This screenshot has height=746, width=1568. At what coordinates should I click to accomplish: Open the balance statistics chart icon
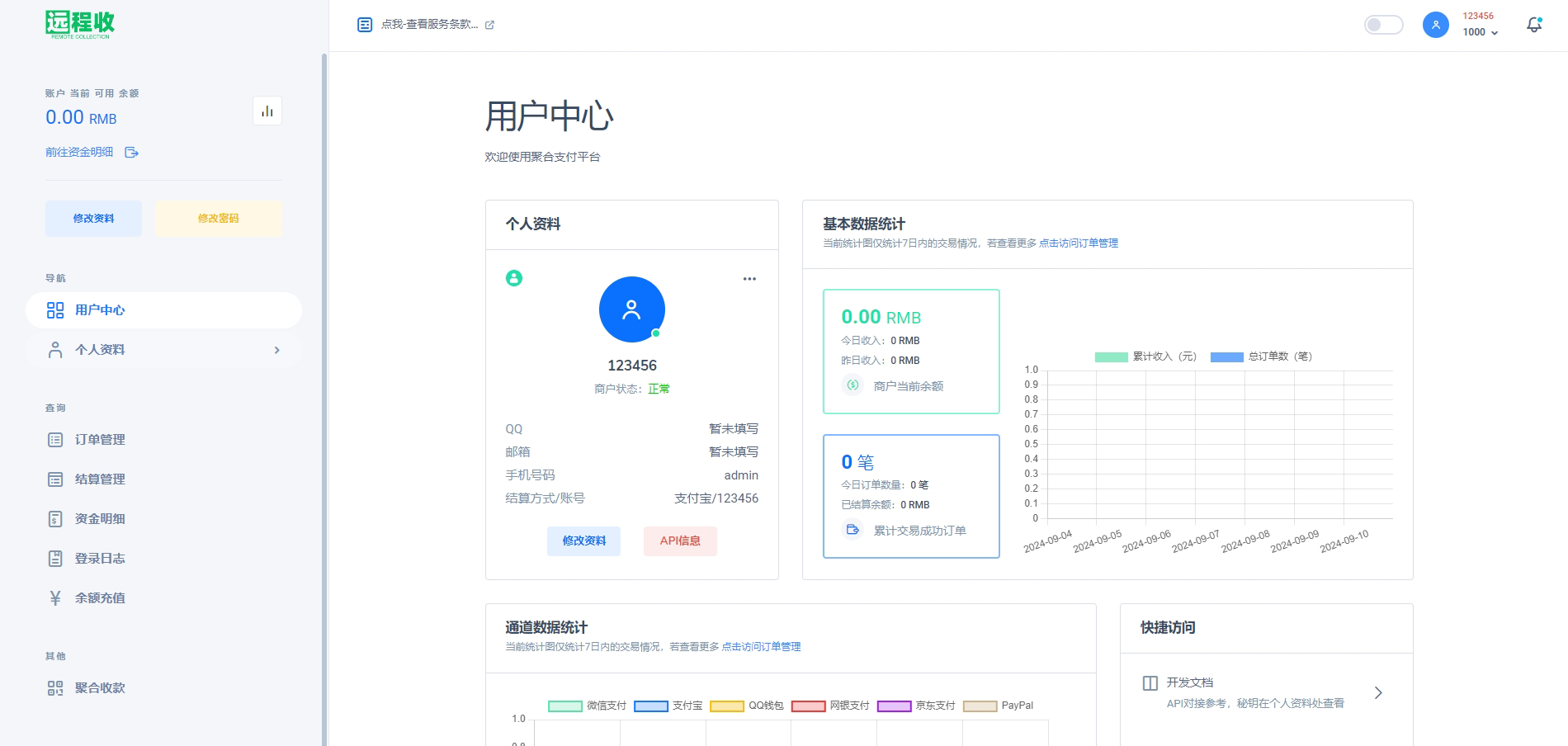click(267, 110)
